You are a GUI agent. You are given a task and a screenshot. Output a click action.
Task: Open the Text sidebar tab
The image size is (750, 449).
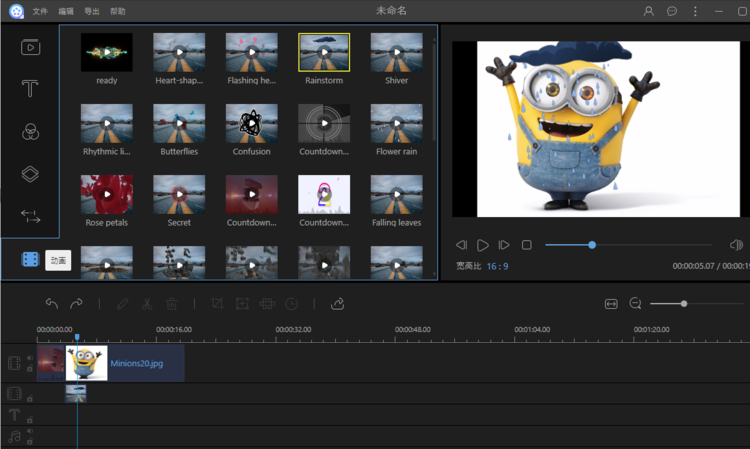(30, 88)
